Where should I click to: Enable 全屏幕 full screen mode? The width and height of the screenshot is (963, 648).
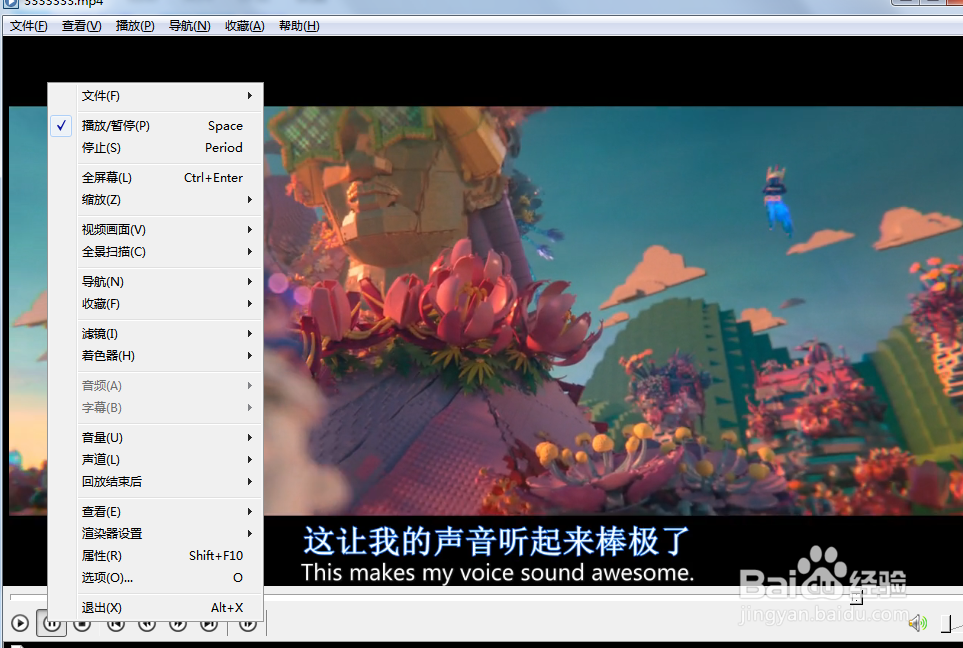107,177
